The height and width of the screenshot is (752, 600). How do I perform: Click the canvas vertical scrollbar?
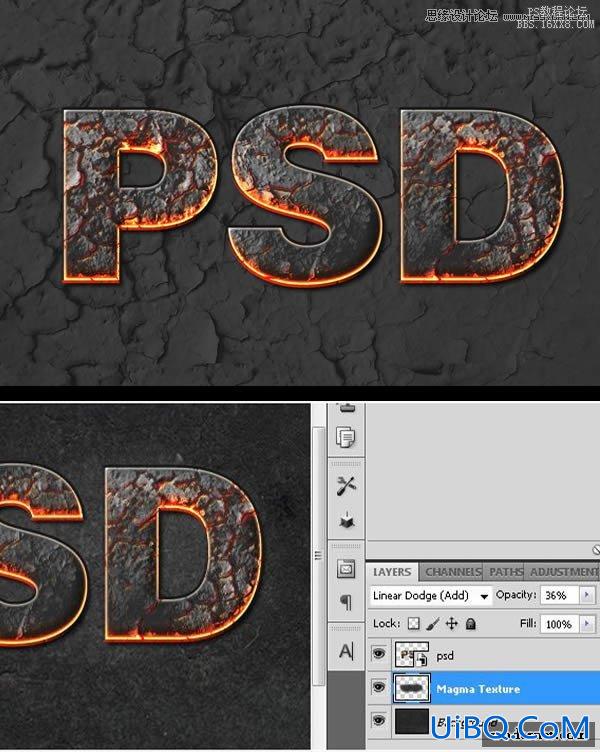point(317,556)
